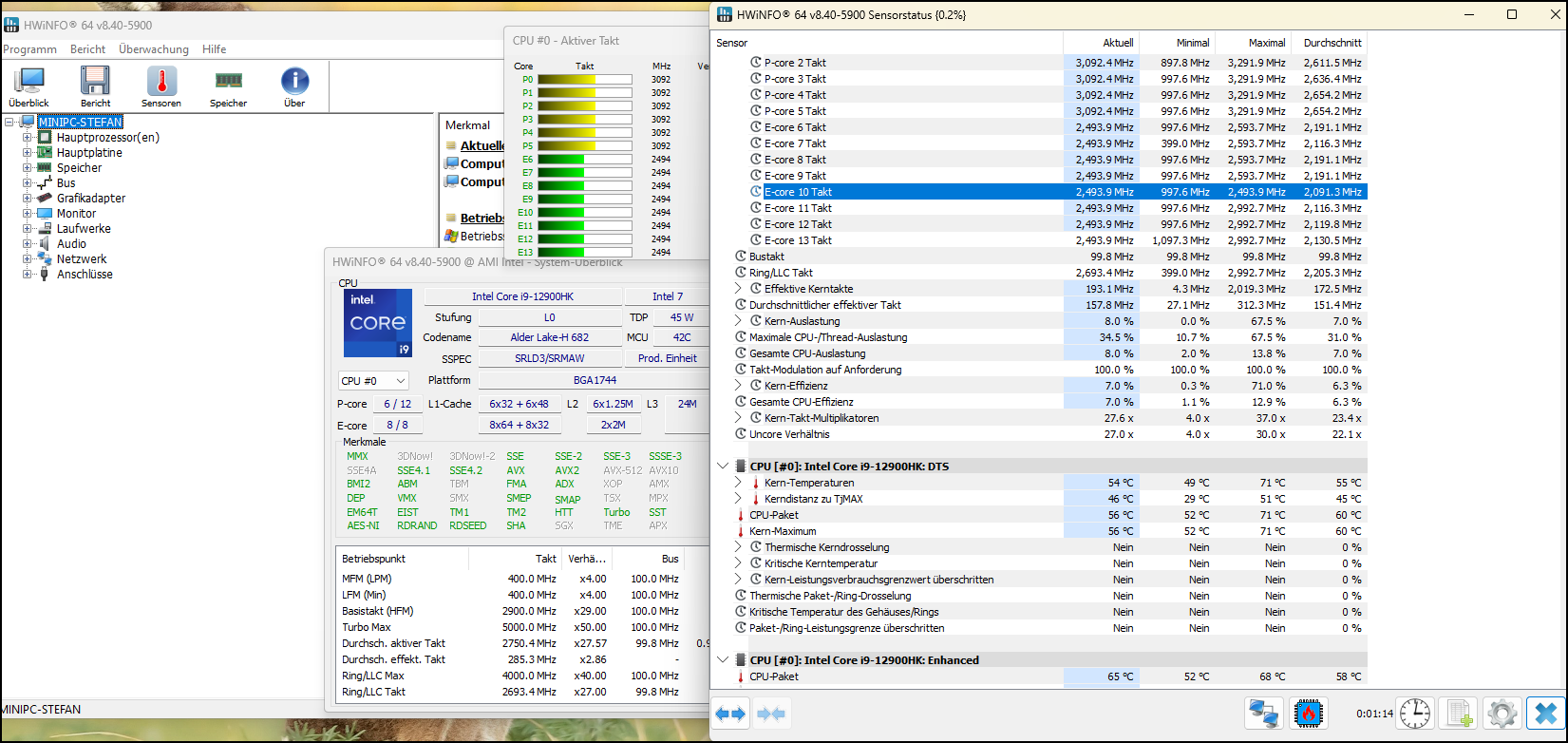The width and height of the screenshot is (1568, 743).
Task: Expand Kern-Takt-Multiplikatoren row
Action: click(738, 418)
